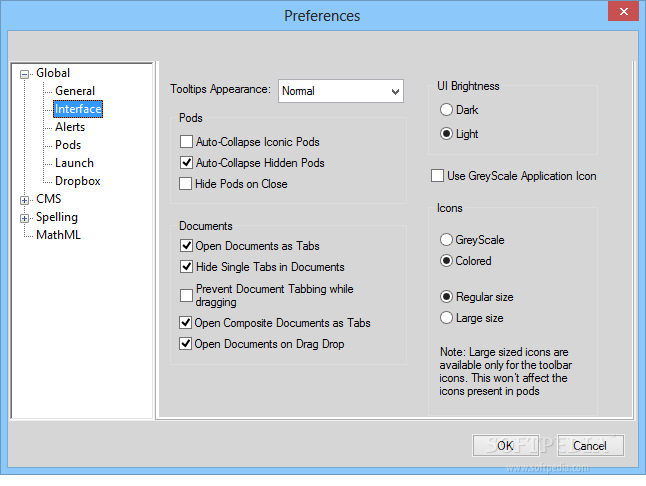Expand the Spelling tree node

24,218
